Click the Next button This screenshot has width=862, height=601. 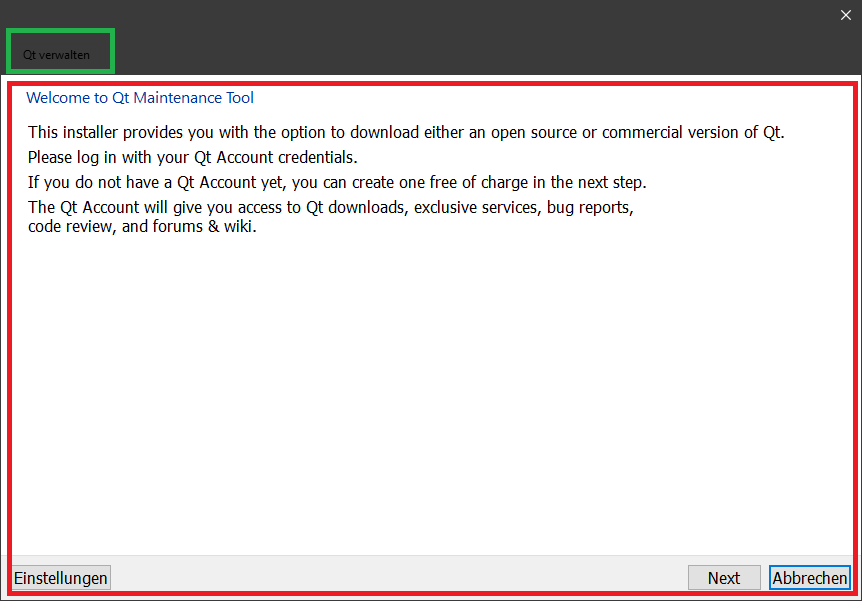[x=724, y=578]
